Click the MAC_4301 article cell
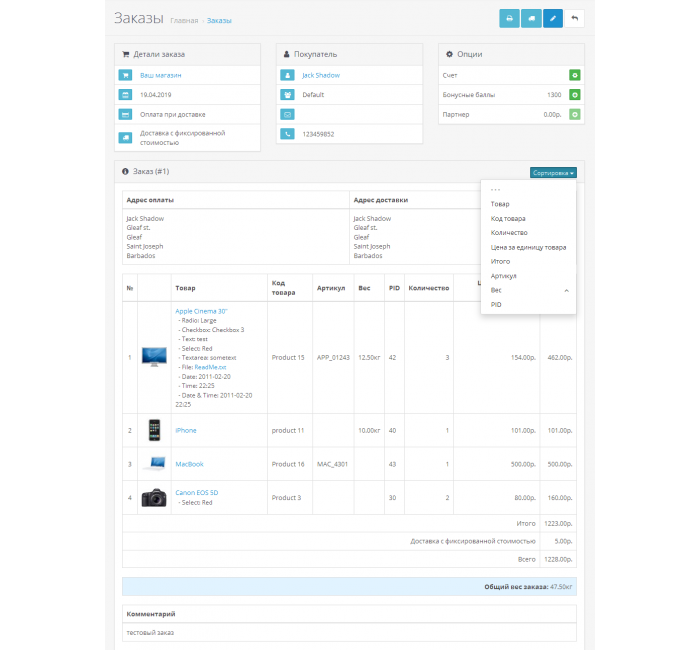 click(x=332, y=464)
